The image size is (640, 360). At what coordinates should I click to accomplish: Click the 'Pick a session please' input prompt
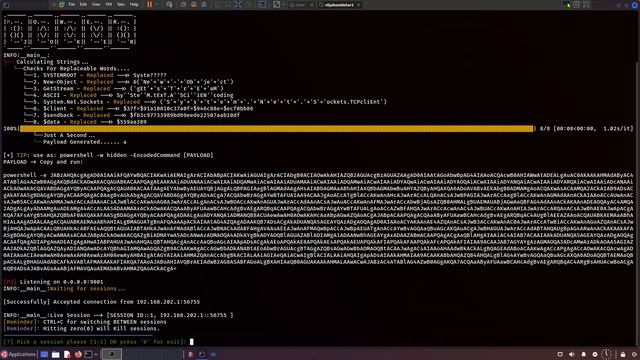pos(95,342)
